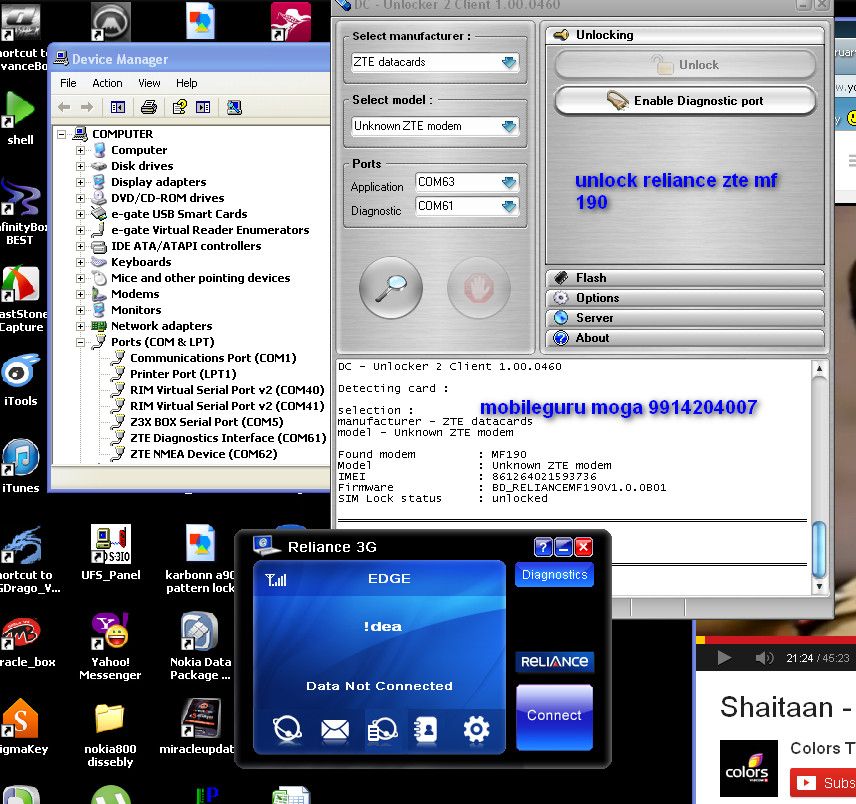856x804 pixels.
Task: Click the Help properties icon in Device Manager toolbar
Action: [x=180, y=107]
